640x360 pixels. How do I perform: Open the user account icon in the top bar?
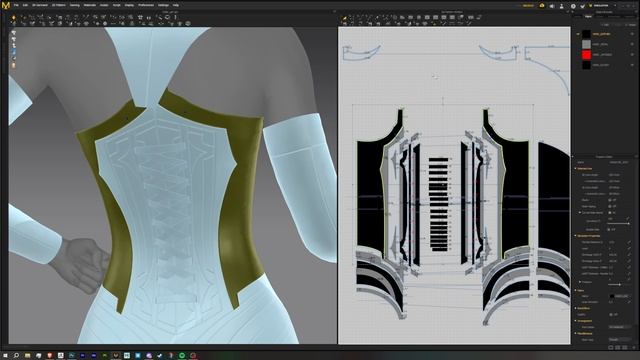562,6
